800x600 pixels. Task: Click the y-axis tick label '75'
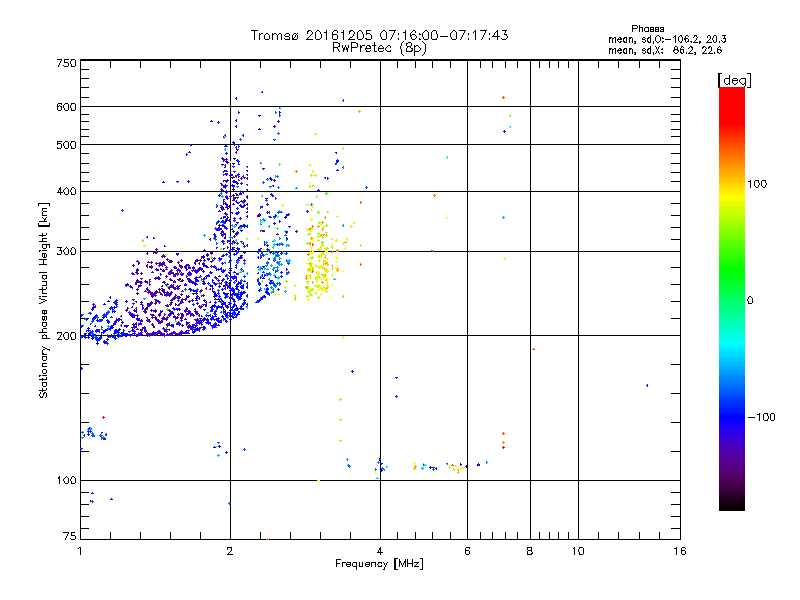[x=70, y=536]
